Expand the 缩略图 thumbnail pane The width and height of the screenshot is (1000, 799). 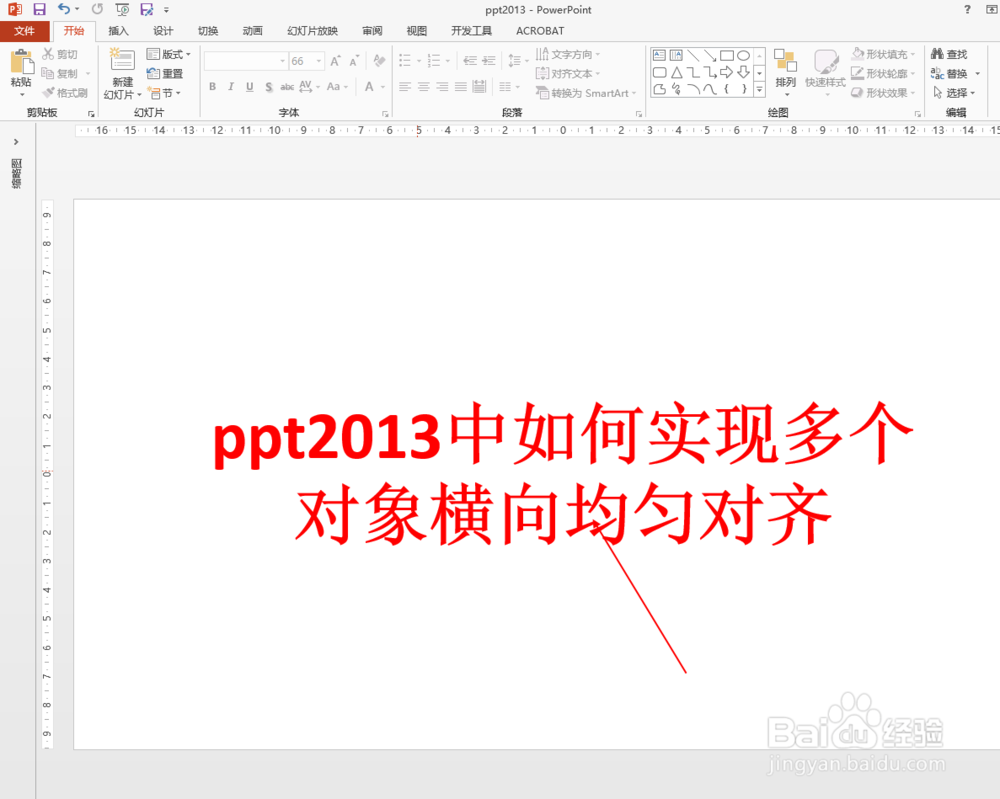pos(16,142)
